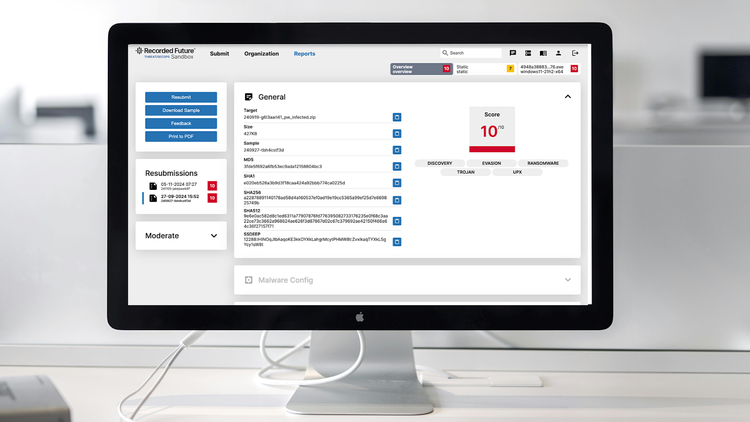Open the Submit menu
Viewport: 750px width, 422px height.
220,53
